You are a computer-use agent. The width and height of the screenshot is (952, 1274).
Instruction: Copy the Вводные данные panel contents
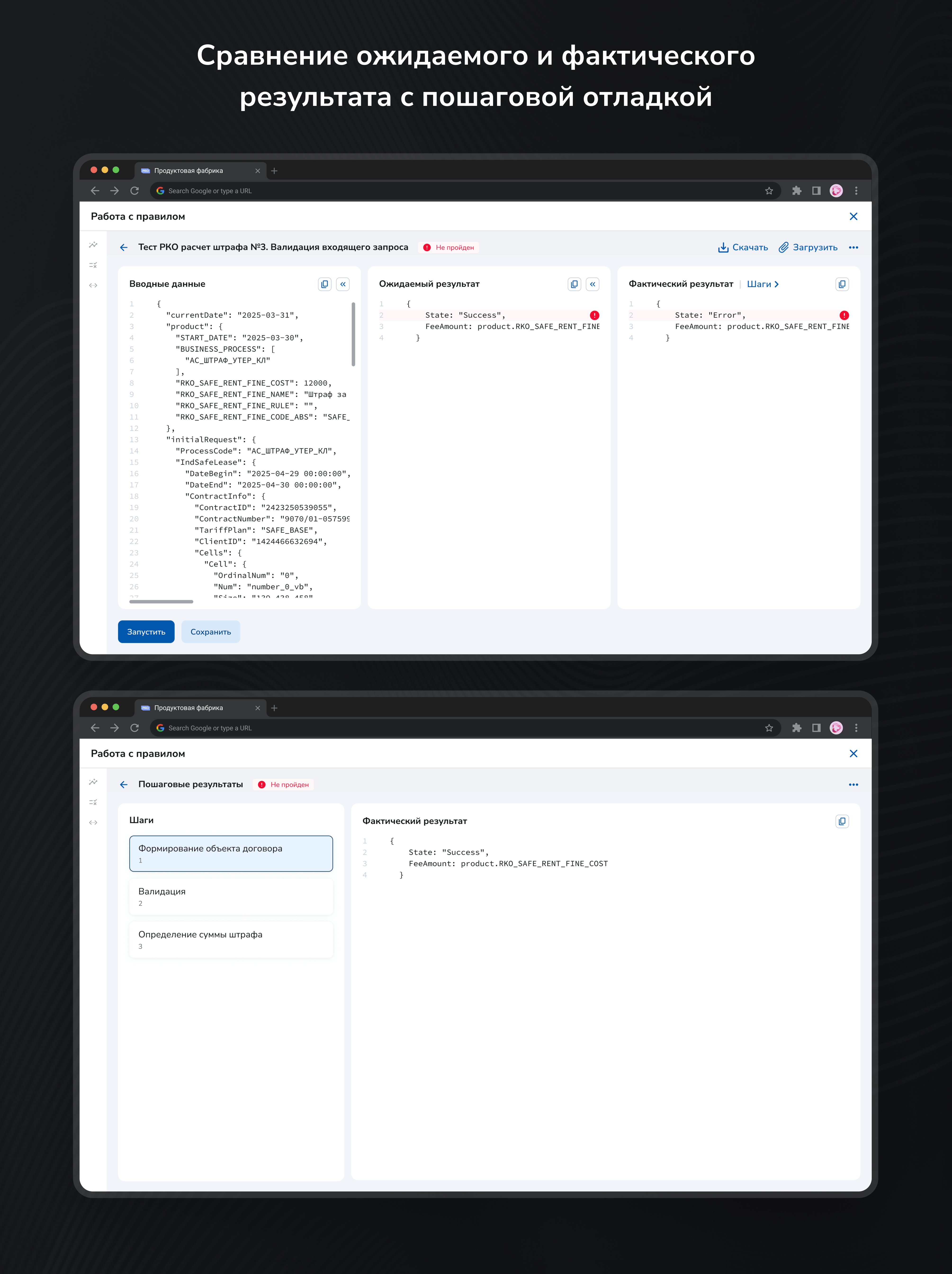[325, 284]
